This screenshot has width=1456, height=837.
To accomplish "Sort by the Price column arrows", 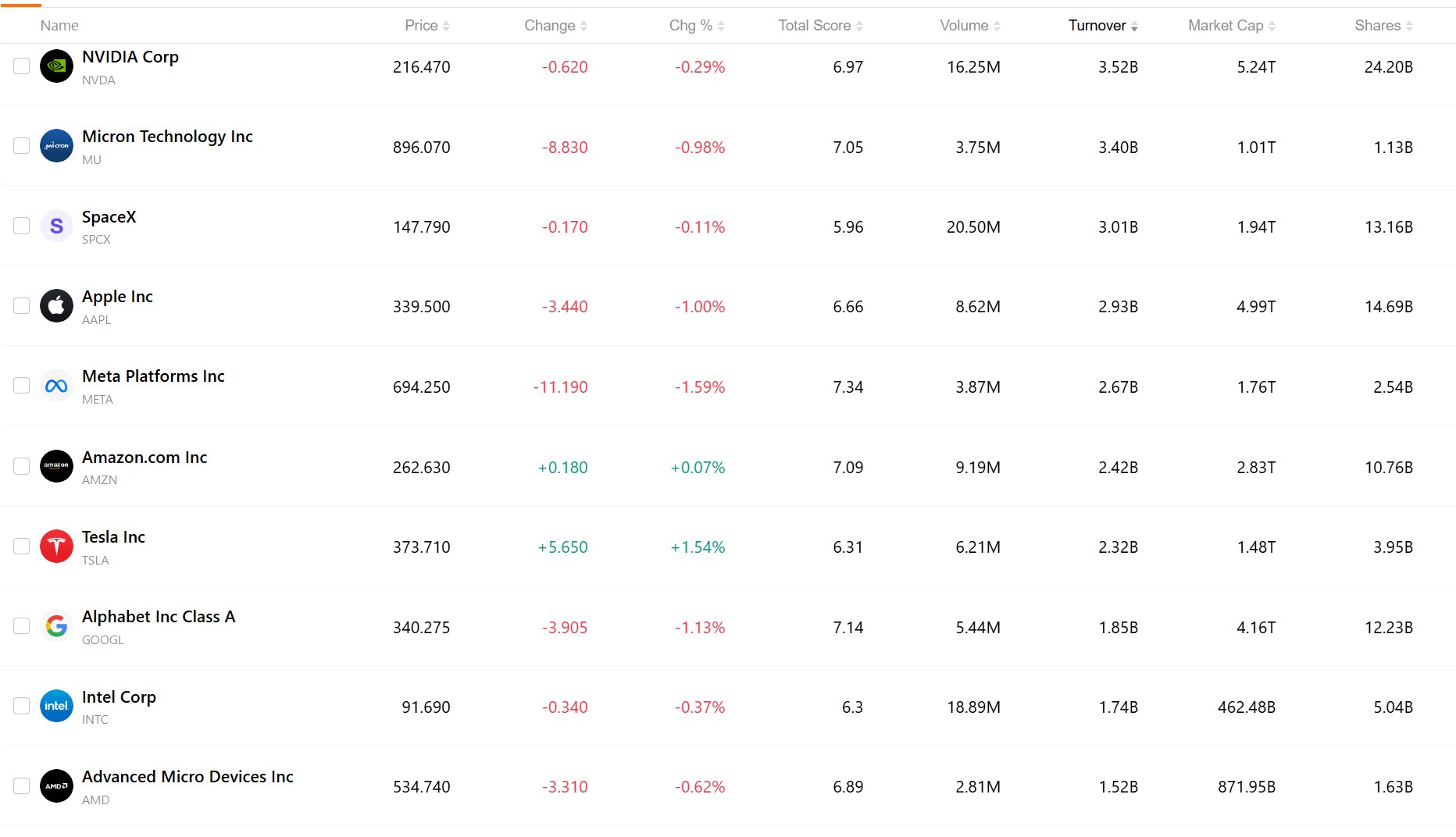I will 446,26.
